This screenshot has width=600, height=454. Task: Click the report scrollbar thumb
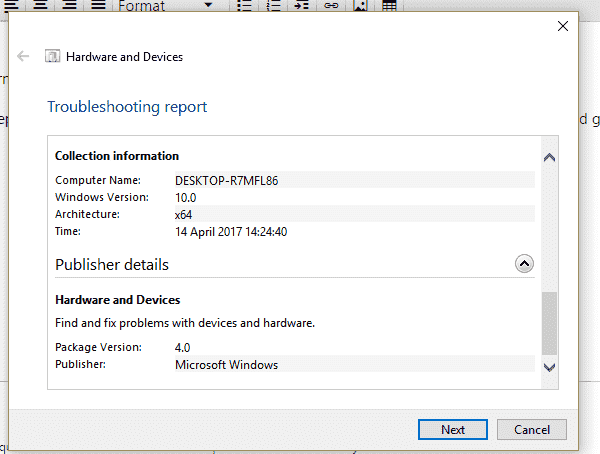pos(549,323)
